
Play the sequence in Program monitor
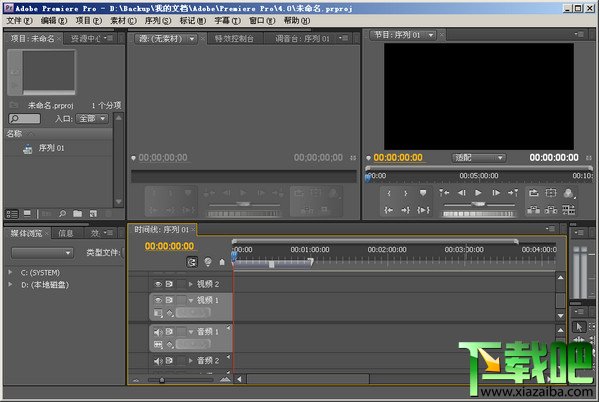click(478, 193)
